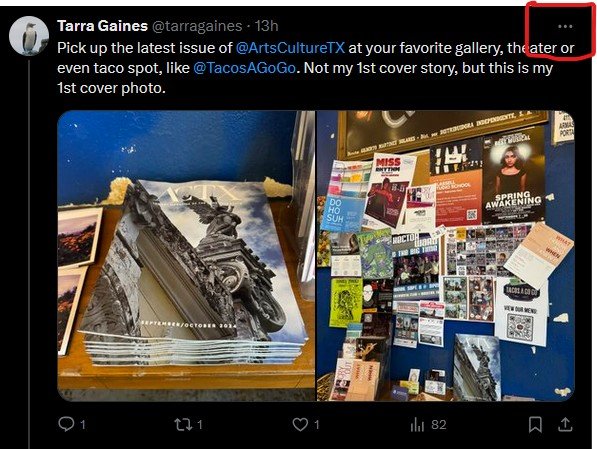This screenshot has width=597, height=449.
Task: Bookmark this tweet
Action: [x=535, y=424]
